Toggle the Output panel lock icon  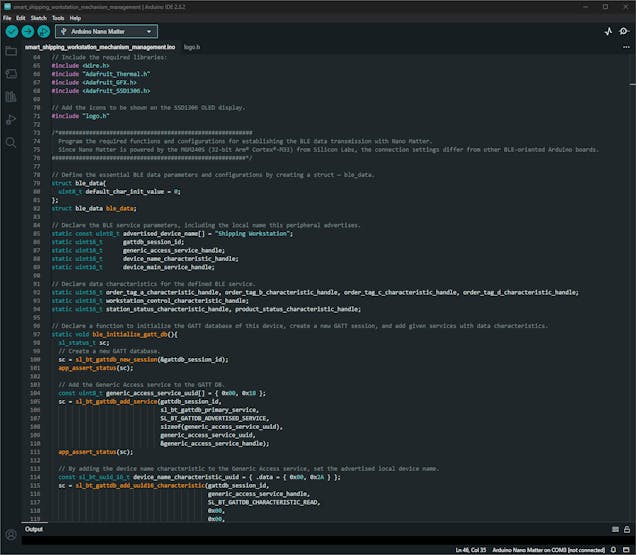pyautogui.click(x=626, y=529)
